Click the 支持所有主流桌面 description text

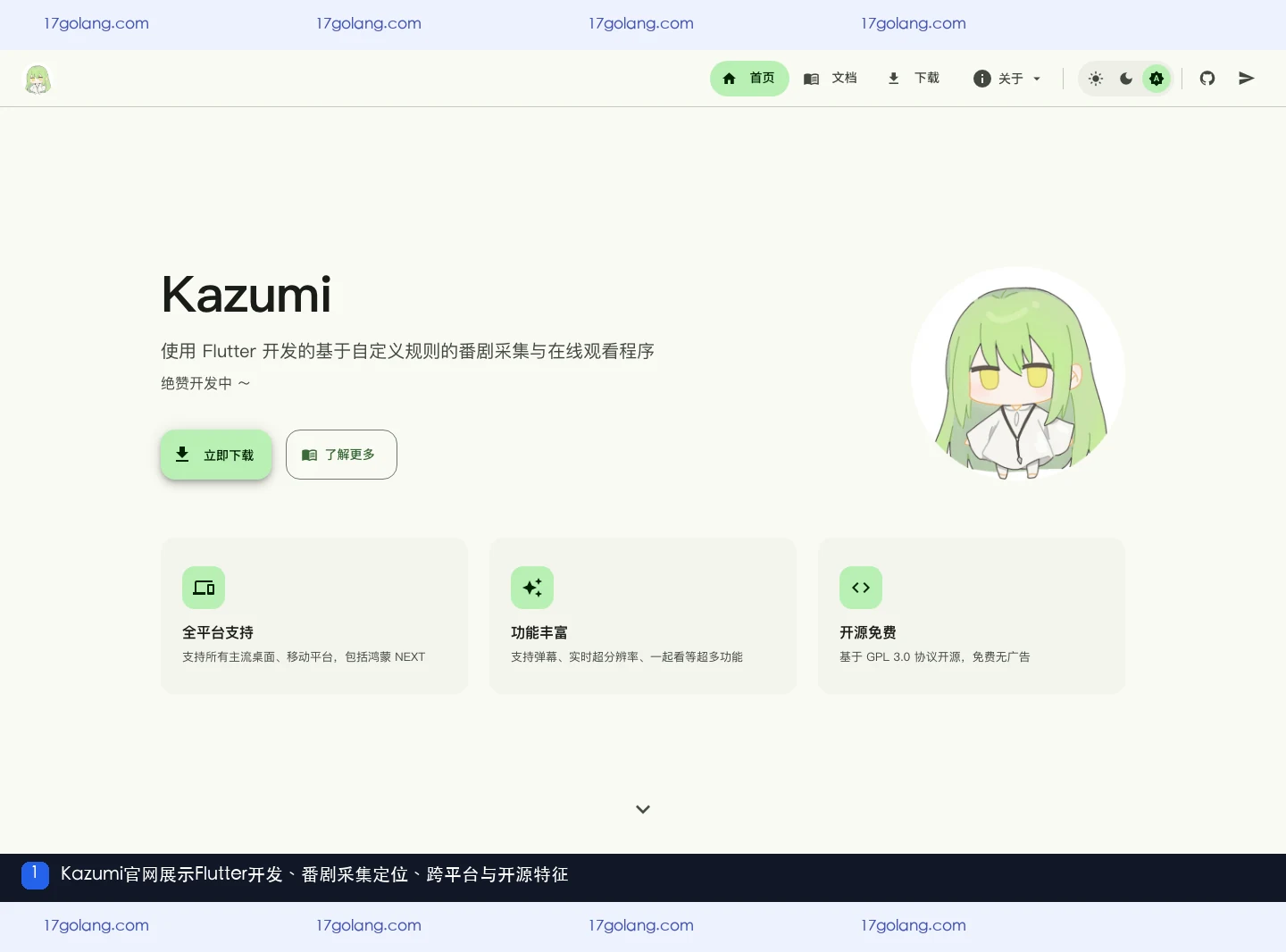(x=304, y=656)
